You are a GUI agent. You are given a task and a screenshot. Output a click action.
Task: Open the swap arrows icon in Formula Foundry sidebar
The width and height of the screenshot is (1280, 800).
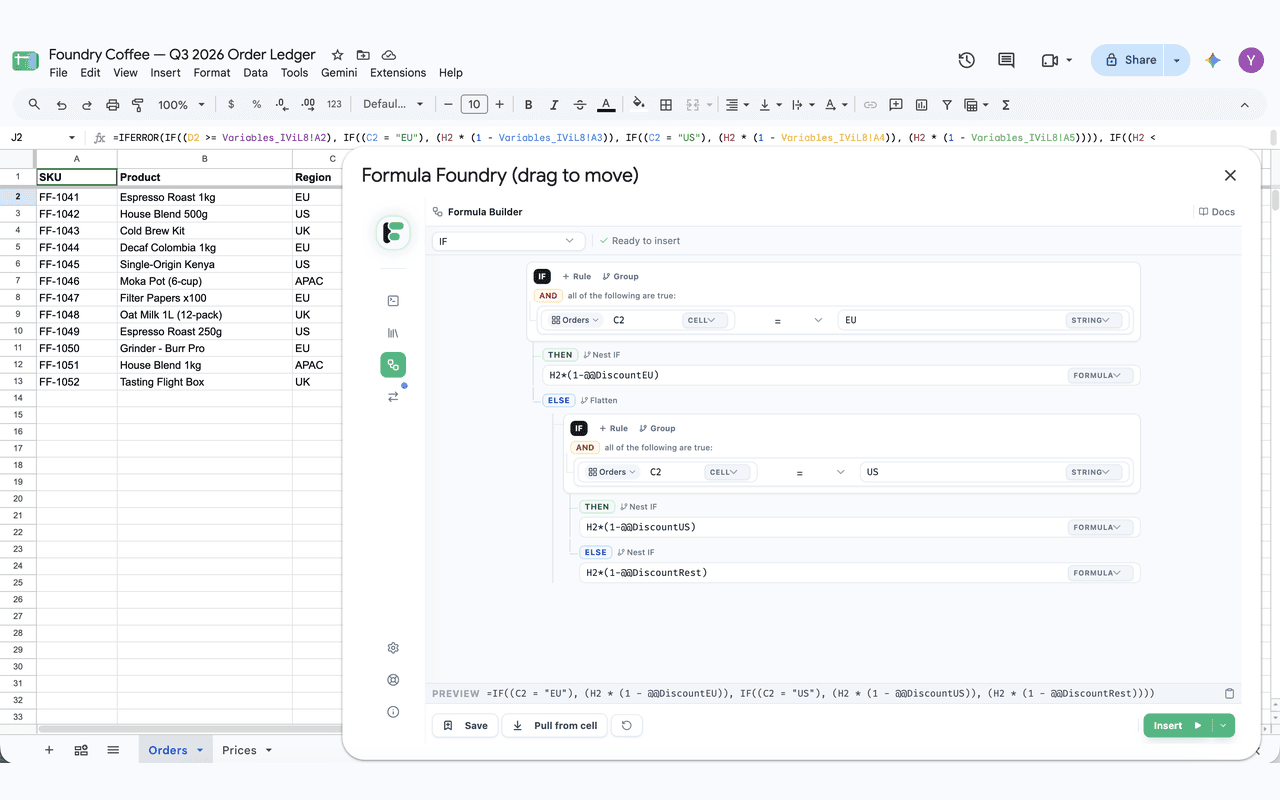pyautogui.click(x=393, y=397)
